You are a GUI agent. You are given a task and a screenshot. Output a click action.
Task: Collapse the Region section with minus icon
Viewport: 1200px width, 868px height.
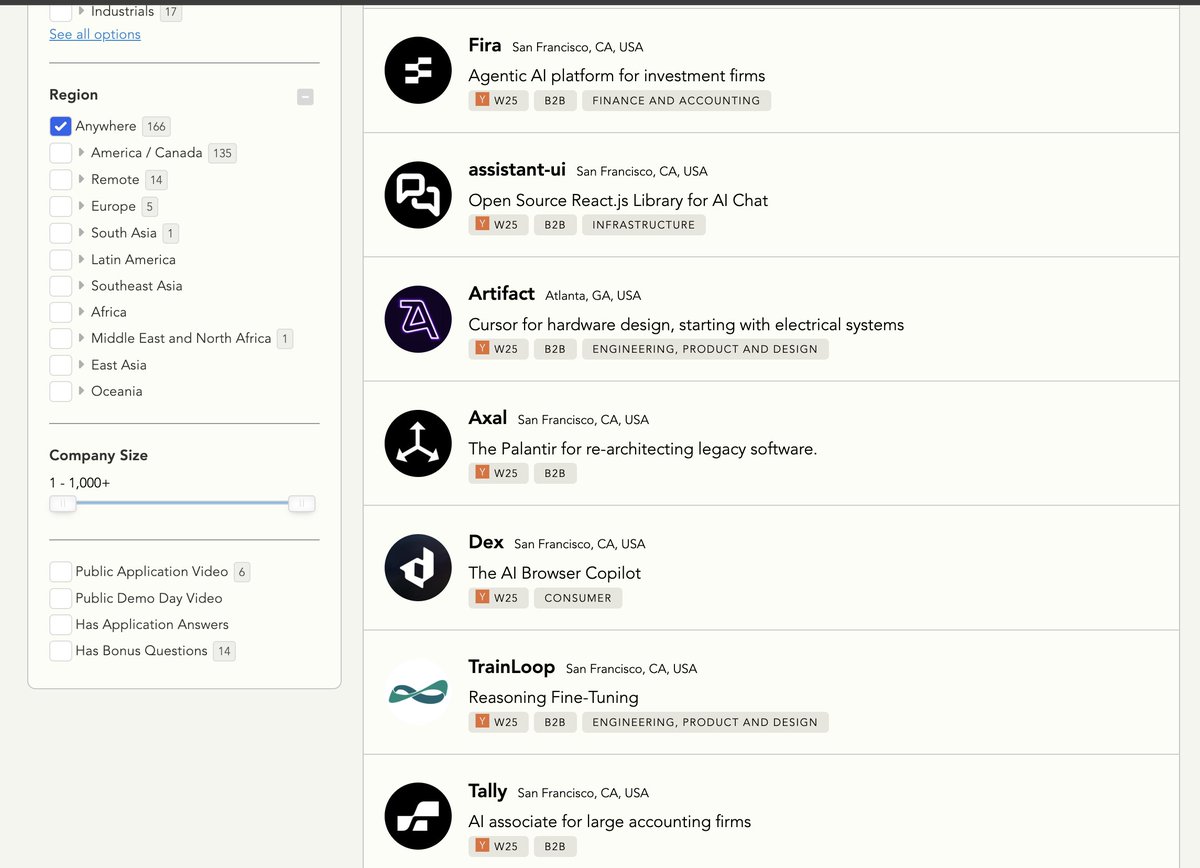(x=306, y=97)
